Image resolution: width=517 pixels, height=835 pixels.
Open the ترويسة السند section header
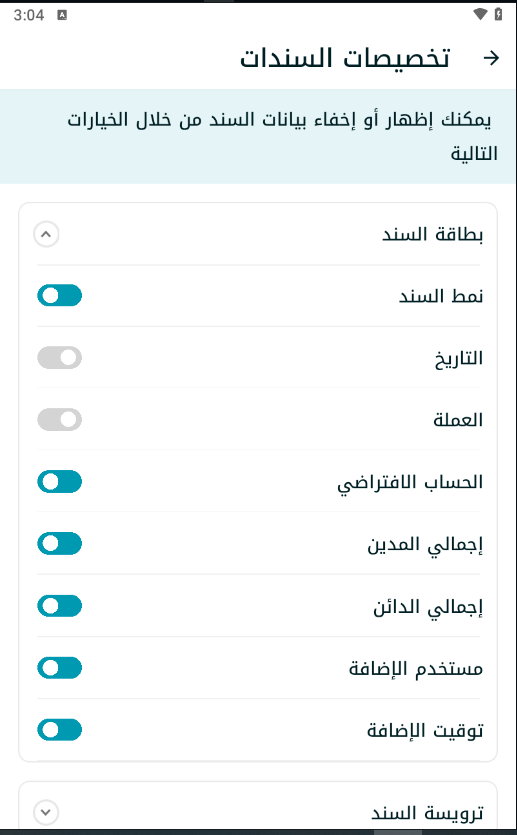tap(258, 809)
